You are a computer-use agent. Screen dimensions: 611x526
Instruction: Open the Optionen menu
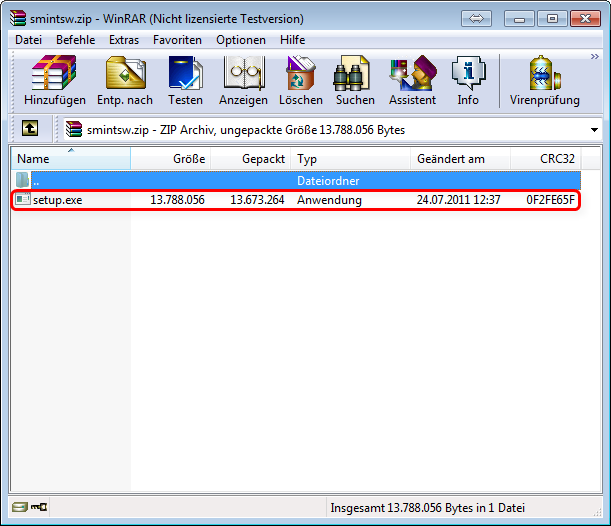[x=241, y=40]
